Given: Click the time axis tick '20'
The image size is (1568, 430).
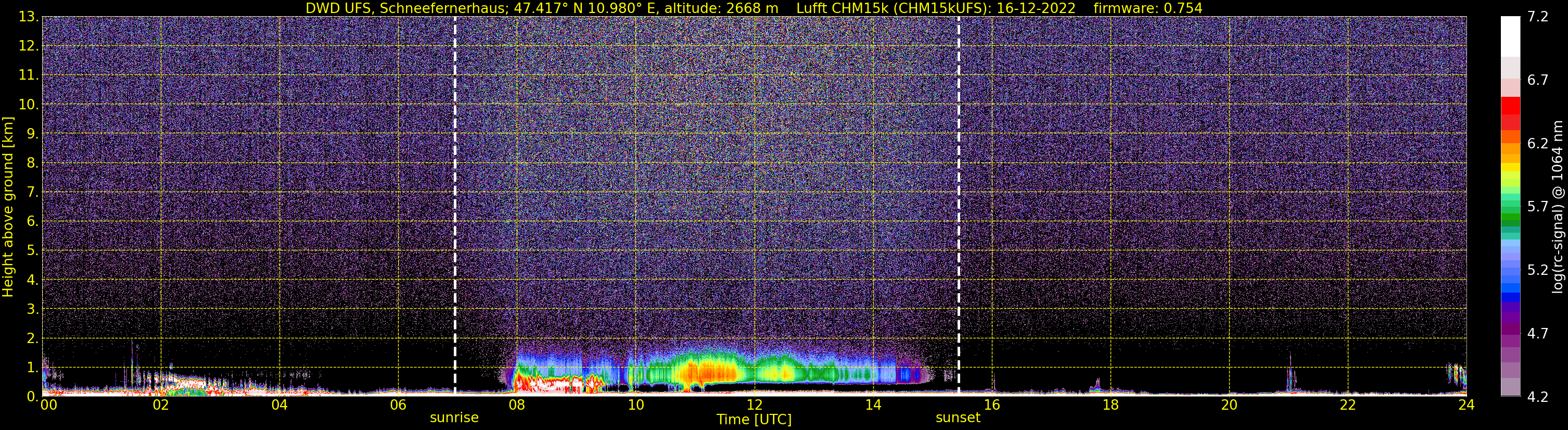Looking at the screenshot, I should [x=1229, y=405].
